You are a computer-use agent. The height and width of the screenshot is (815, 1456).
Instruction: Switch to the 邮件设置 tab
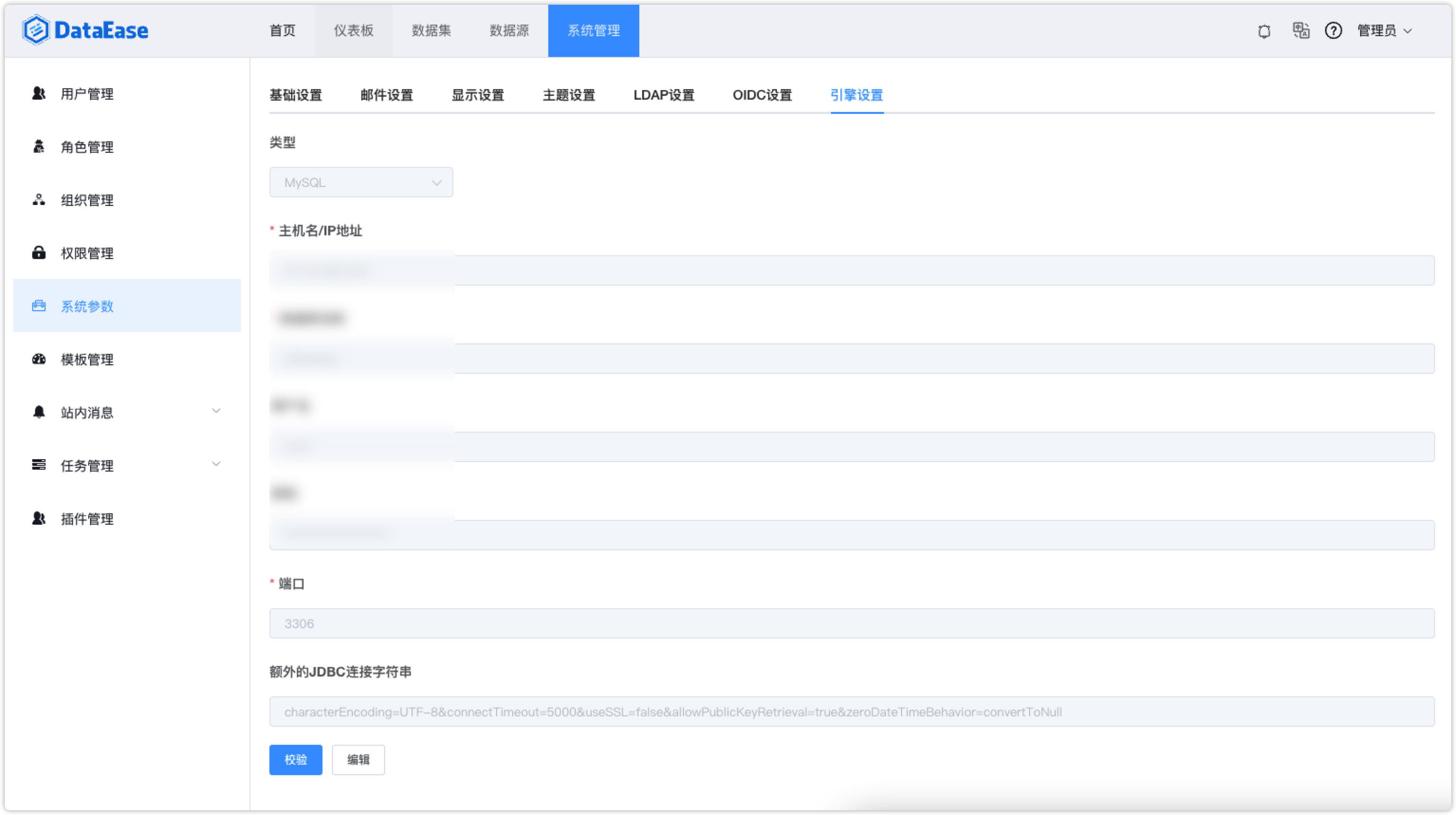[386, 95]
